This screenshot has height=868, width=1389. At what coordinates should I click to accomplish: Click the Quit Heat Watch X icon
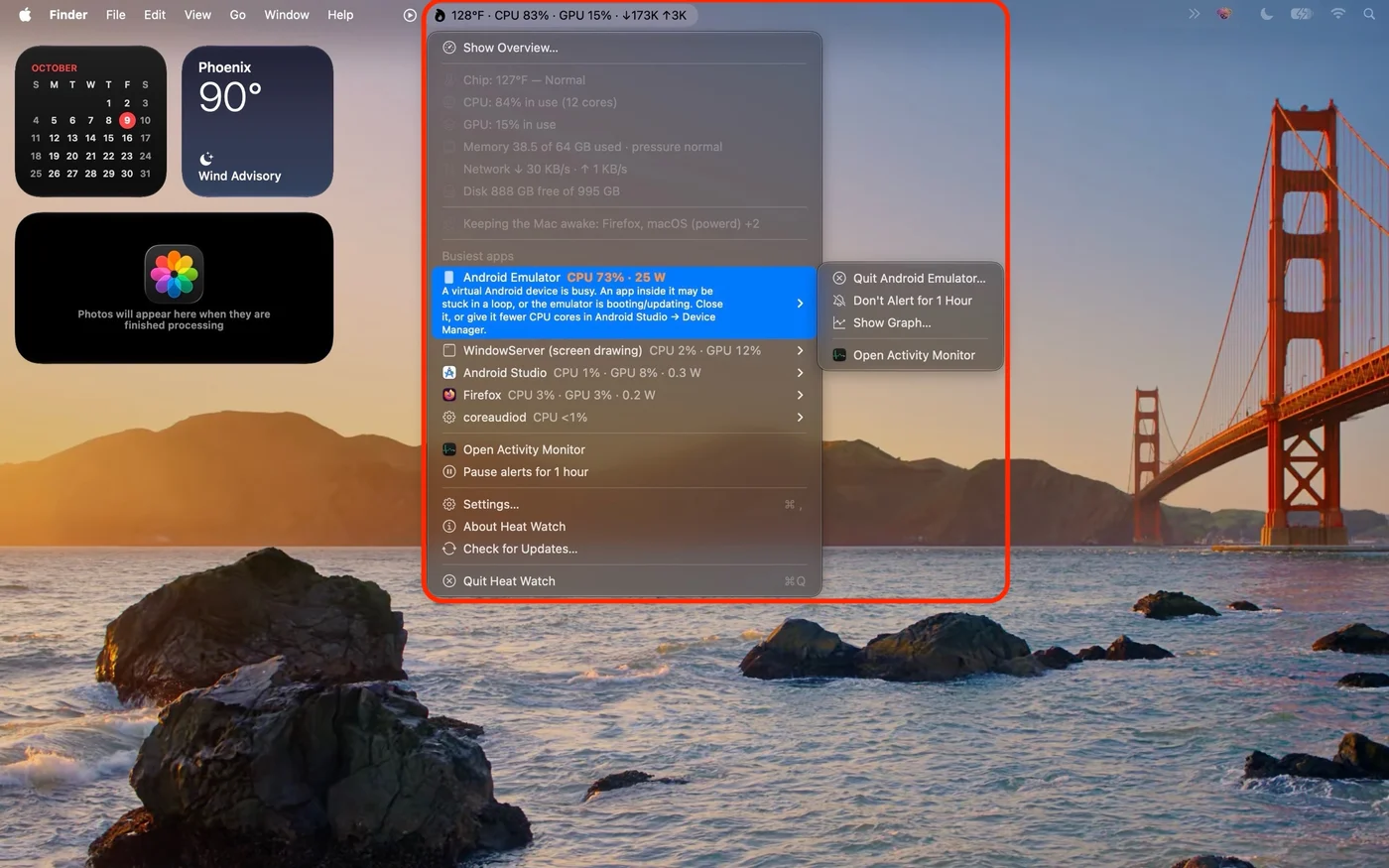pos(448,581)
